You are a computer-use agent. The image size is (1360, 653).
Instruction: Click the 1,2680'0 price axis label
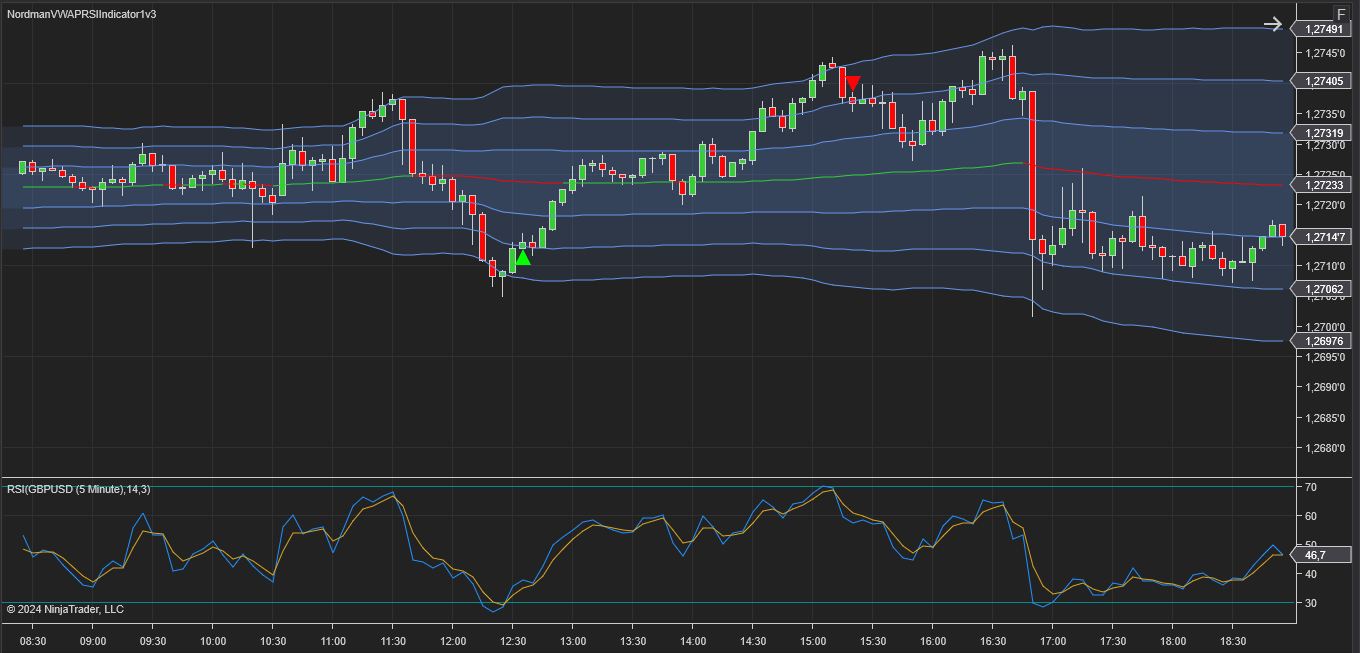click(1325, 448)
